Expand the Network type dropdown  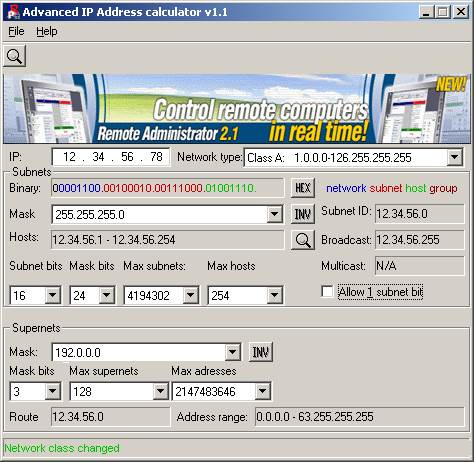tap(455, 157)
